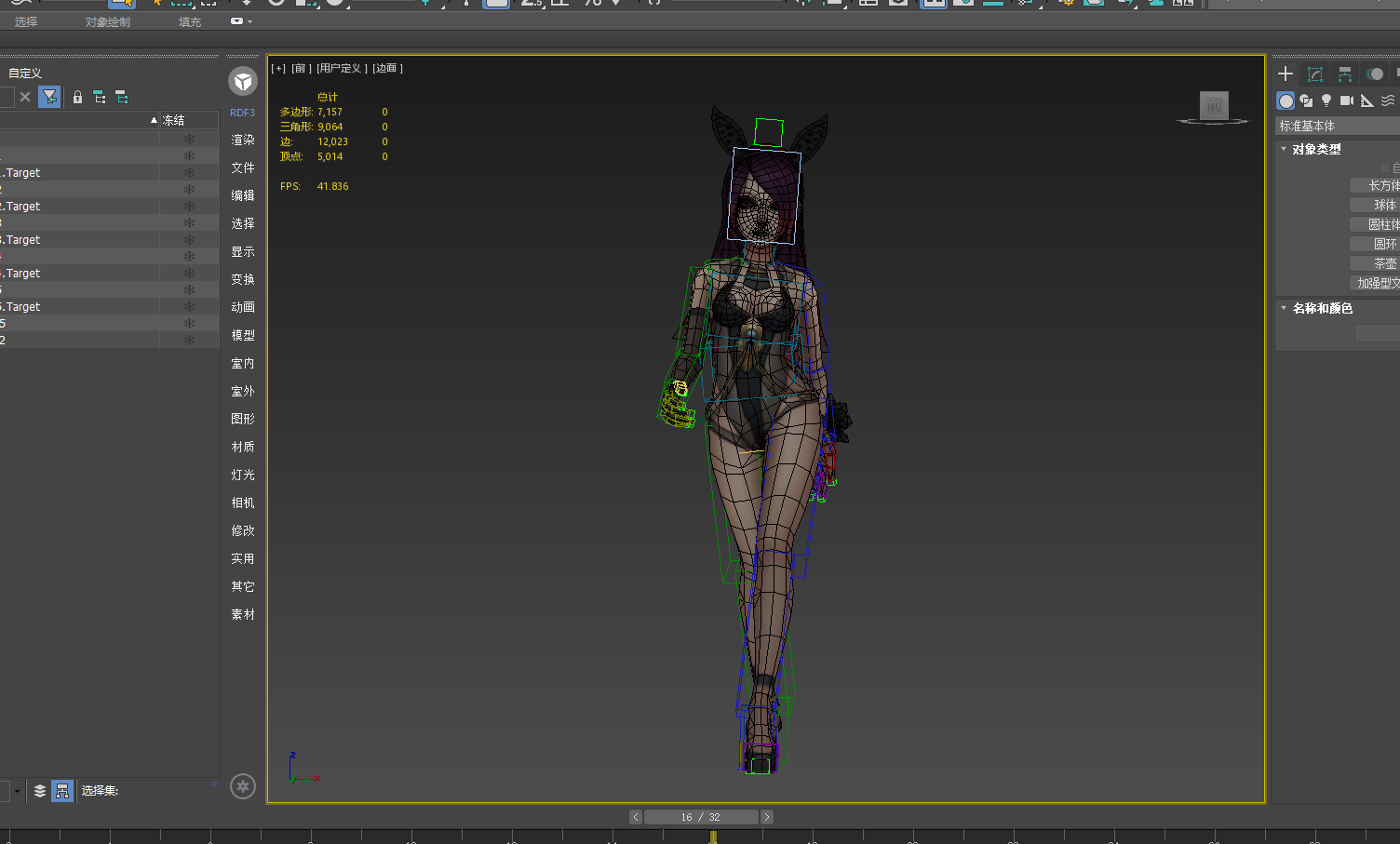Switch to the Motion panel icon

pos(1375,74)
